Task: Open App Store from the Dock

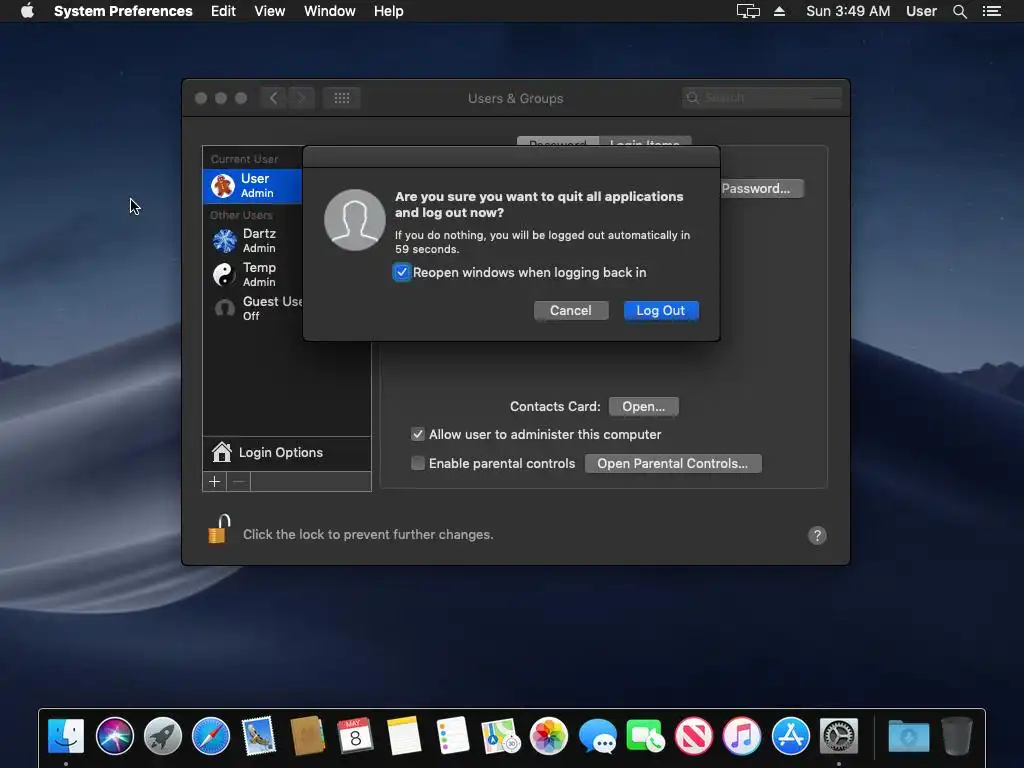Action: click(790, 736)
